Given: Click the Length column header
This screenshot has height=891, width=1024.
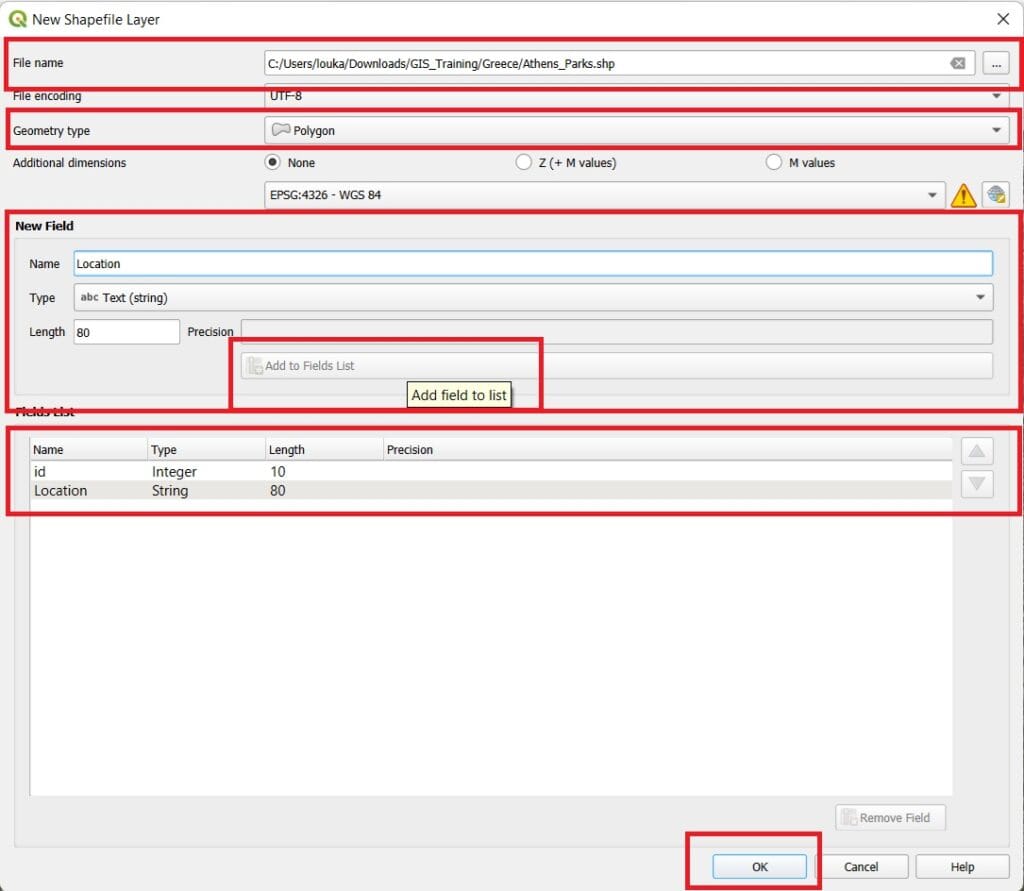Looking at the screenshot, I should 325,449.
